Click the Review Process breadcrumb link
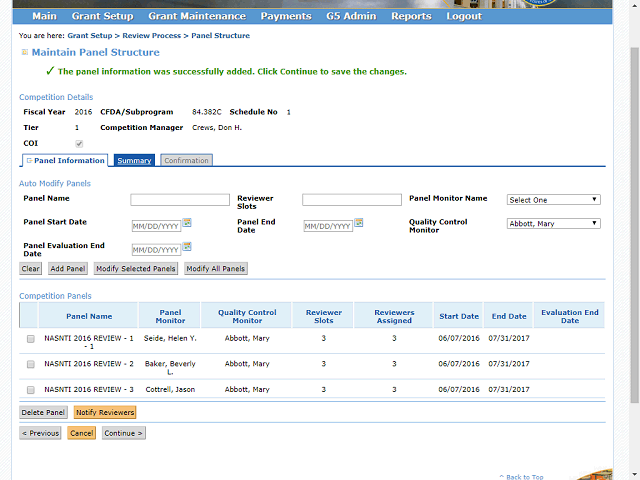 (150, 36)
